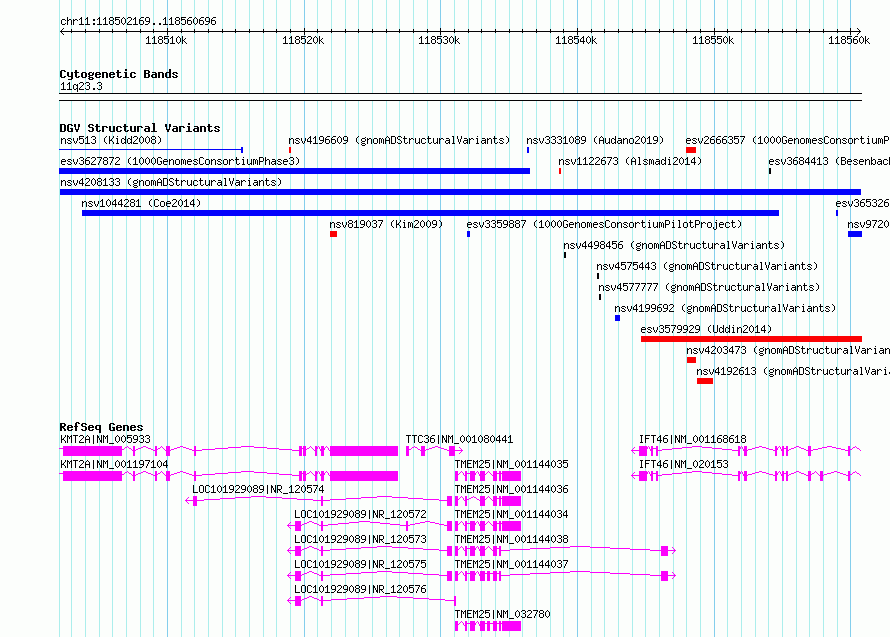The width and height of the screenshot is (890, 637).
Task: Click the 118530k ruler tick label
Action: [439, 40]
